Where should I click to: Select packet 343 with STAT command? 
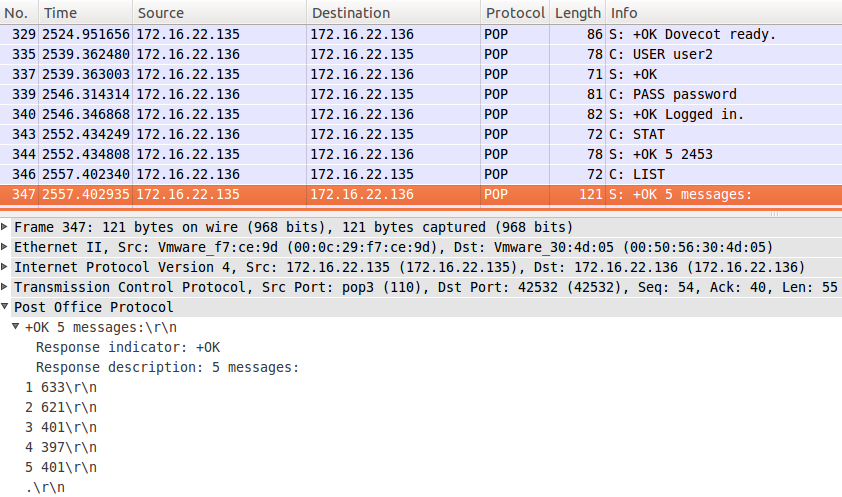[421, 134]
